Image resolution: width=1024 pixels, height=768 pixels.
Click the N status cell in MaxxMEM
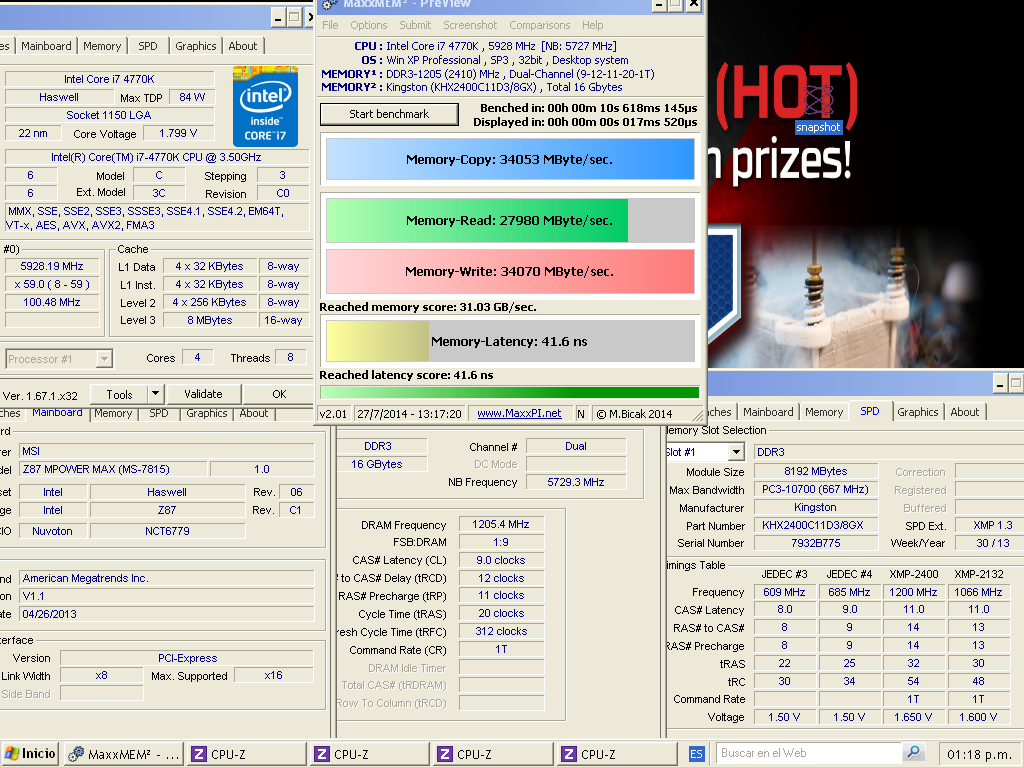click(x=581, y=414)
